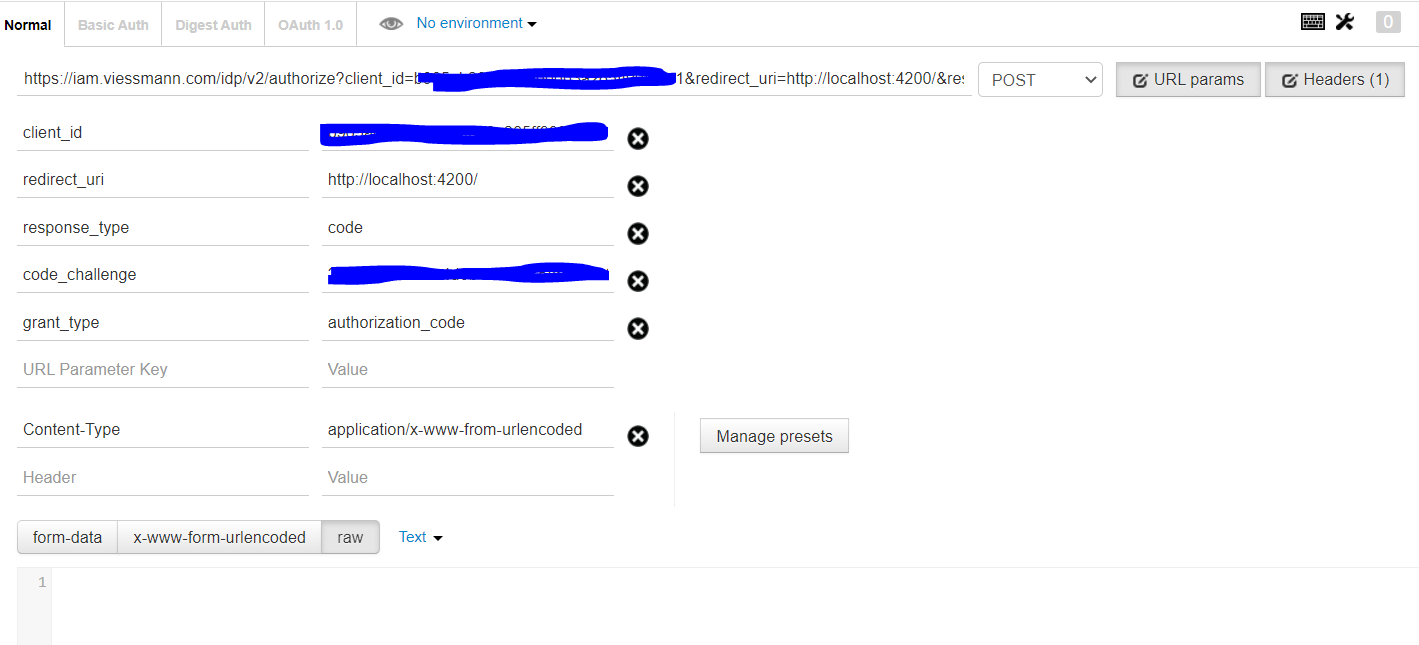Screen dimensions: 1419x645
Task: Click the response_type key field
Action: pyautogui.click(x=163, y=228)
